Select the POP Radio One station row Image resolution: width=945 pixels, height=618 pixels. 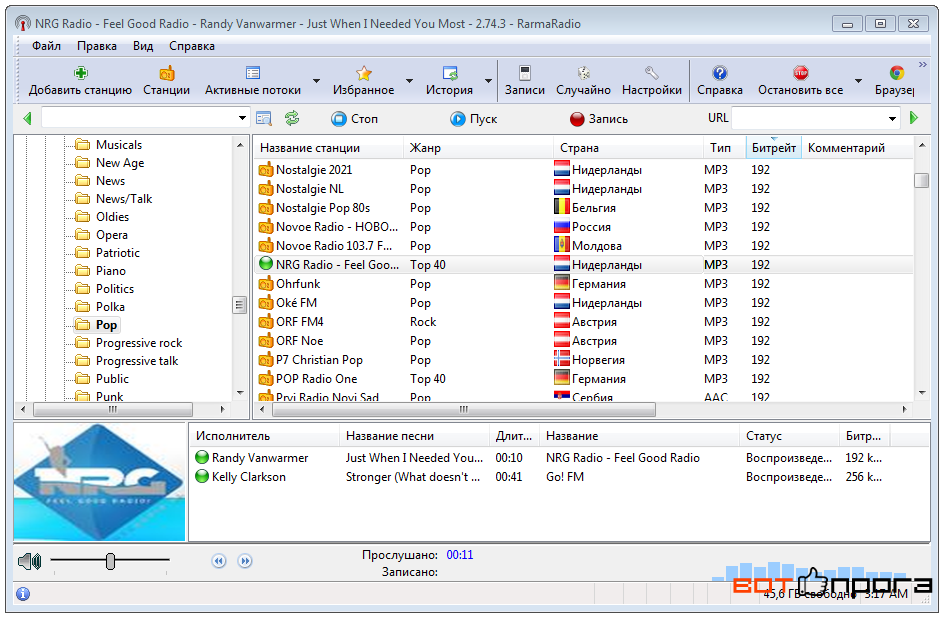click(583, 379)
